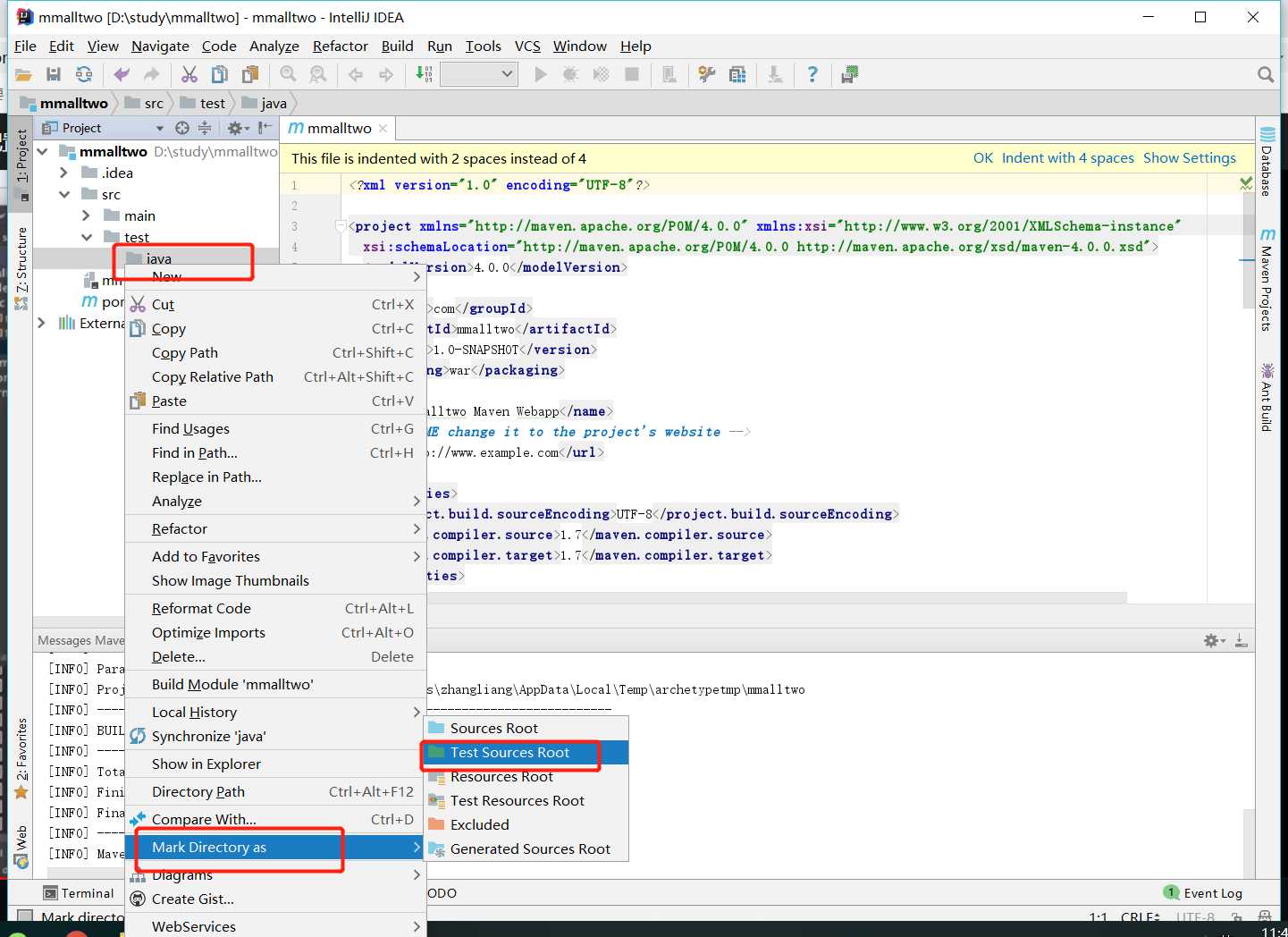The width and height of the screenshot is (1288, 937).
Task: Open the Project view selector dropdown
Action: [160, 129]
